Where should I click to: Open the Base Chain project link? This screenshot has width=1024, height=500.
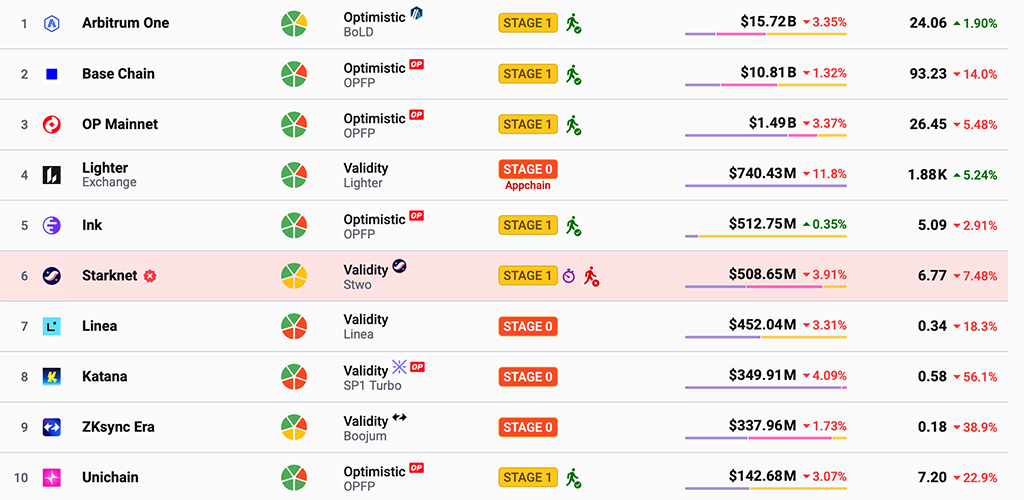click(x=118, y=74)
